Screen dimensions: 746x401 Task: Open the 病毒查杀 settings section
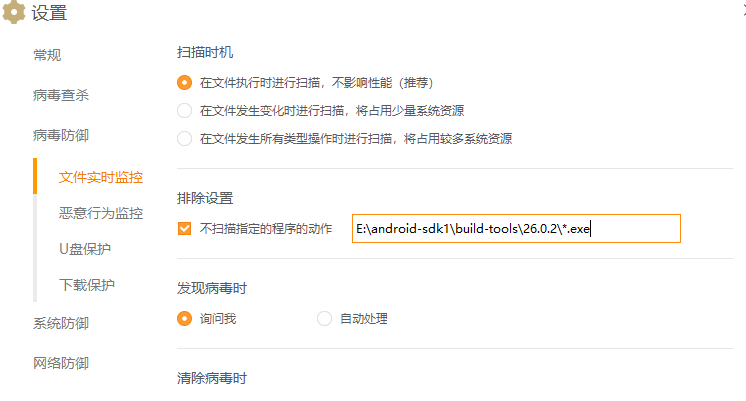click(61, 96)
